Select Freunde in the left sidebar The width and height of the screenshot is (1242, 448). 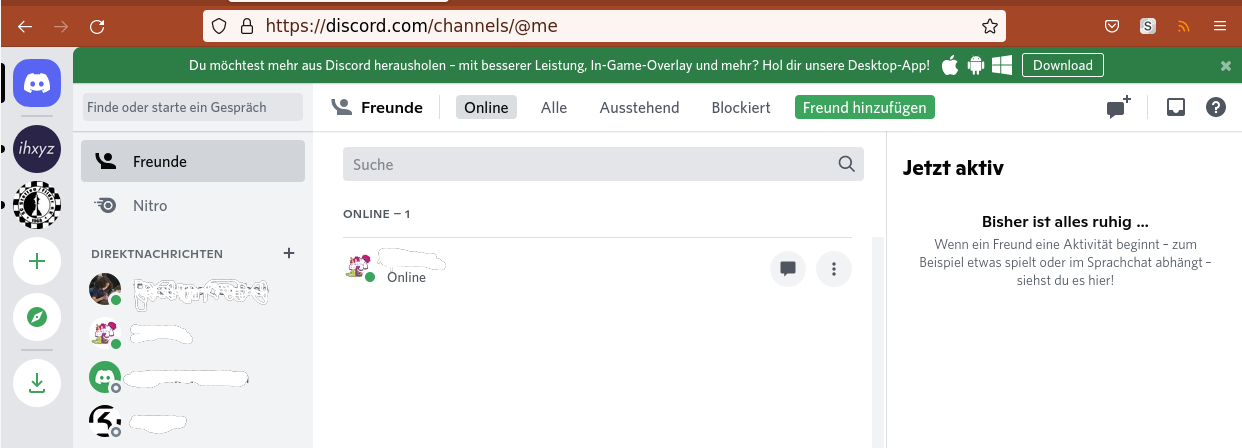pyautogui.click(x=193, y=161)
